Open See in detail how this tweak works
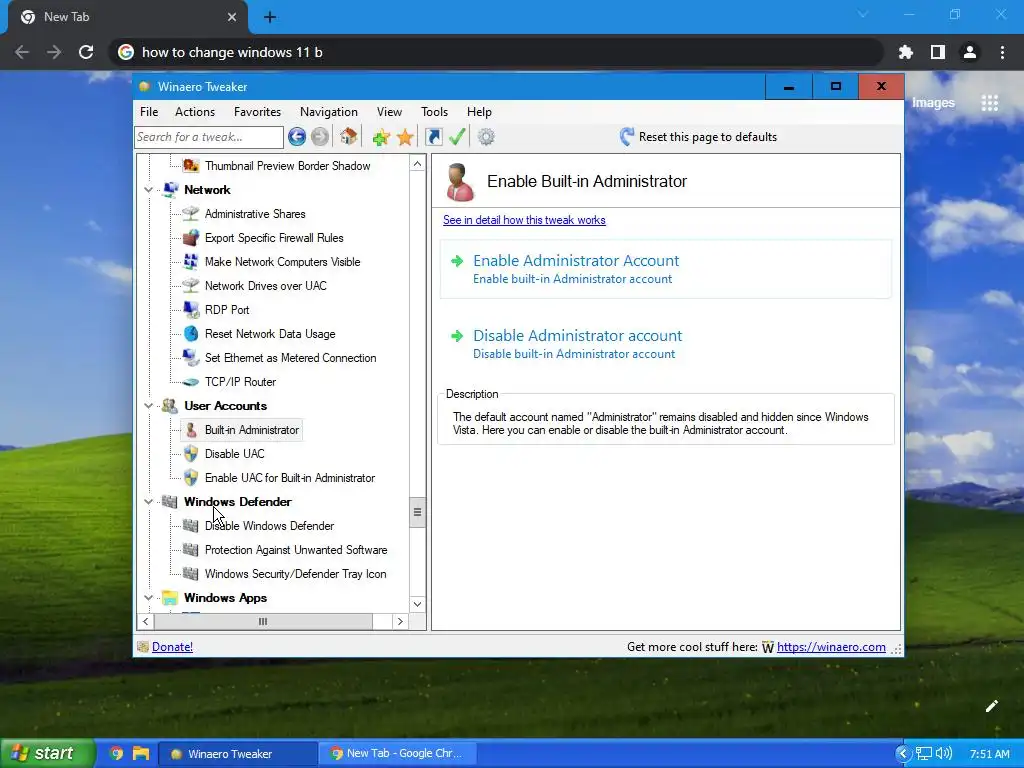Screen dimensions: 1024x768 (524, 220)
